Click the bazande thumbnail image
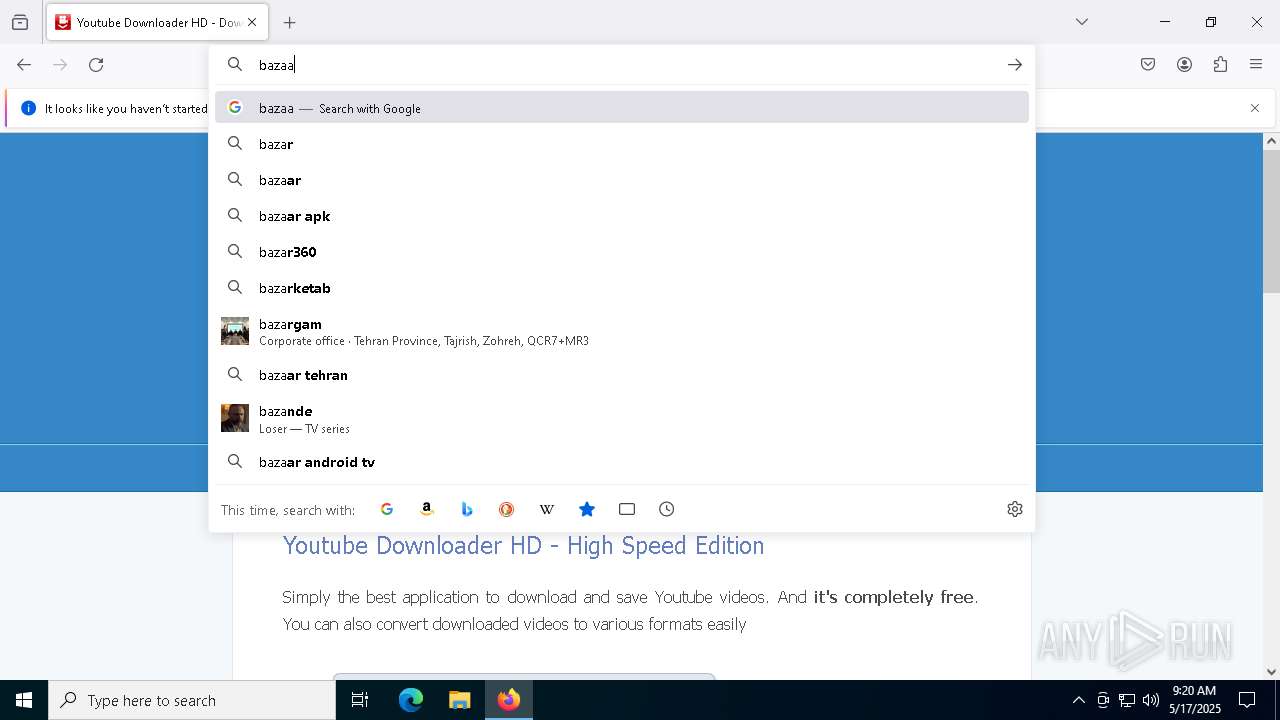The height and width of the screenshot is (720, 1280). 235,418
